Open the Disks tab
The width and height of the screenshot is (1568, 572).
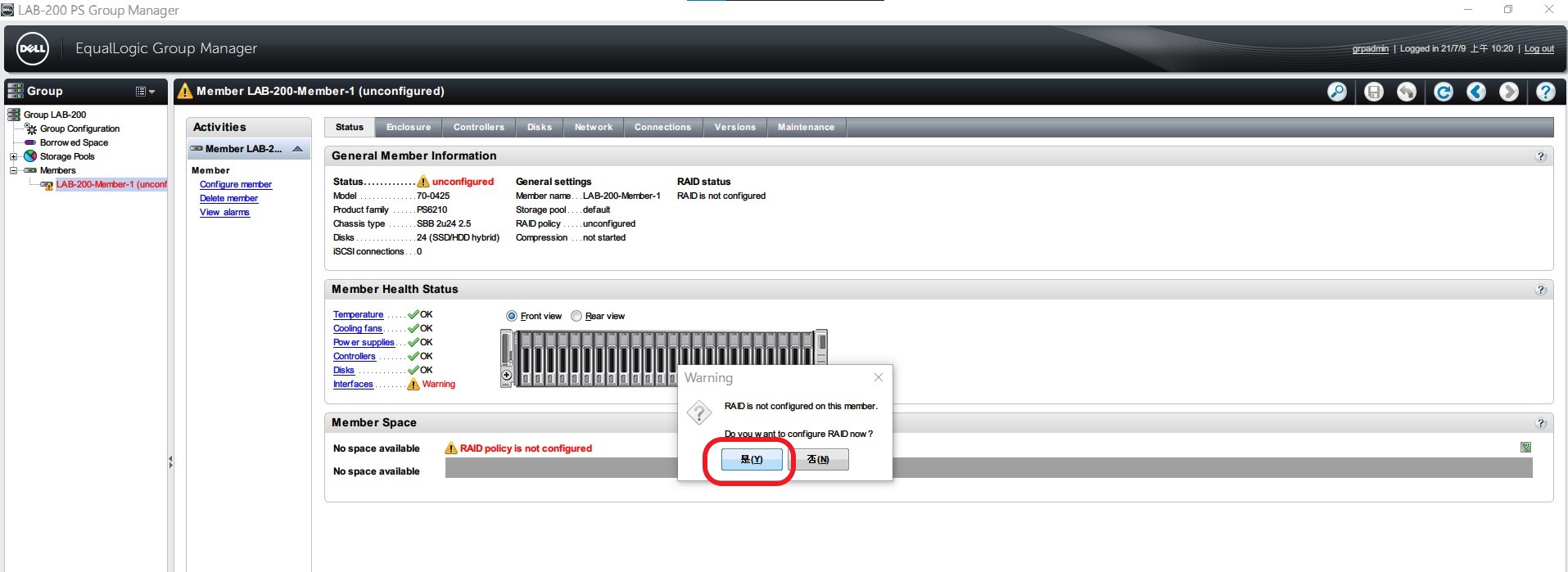tap(540, 127)
